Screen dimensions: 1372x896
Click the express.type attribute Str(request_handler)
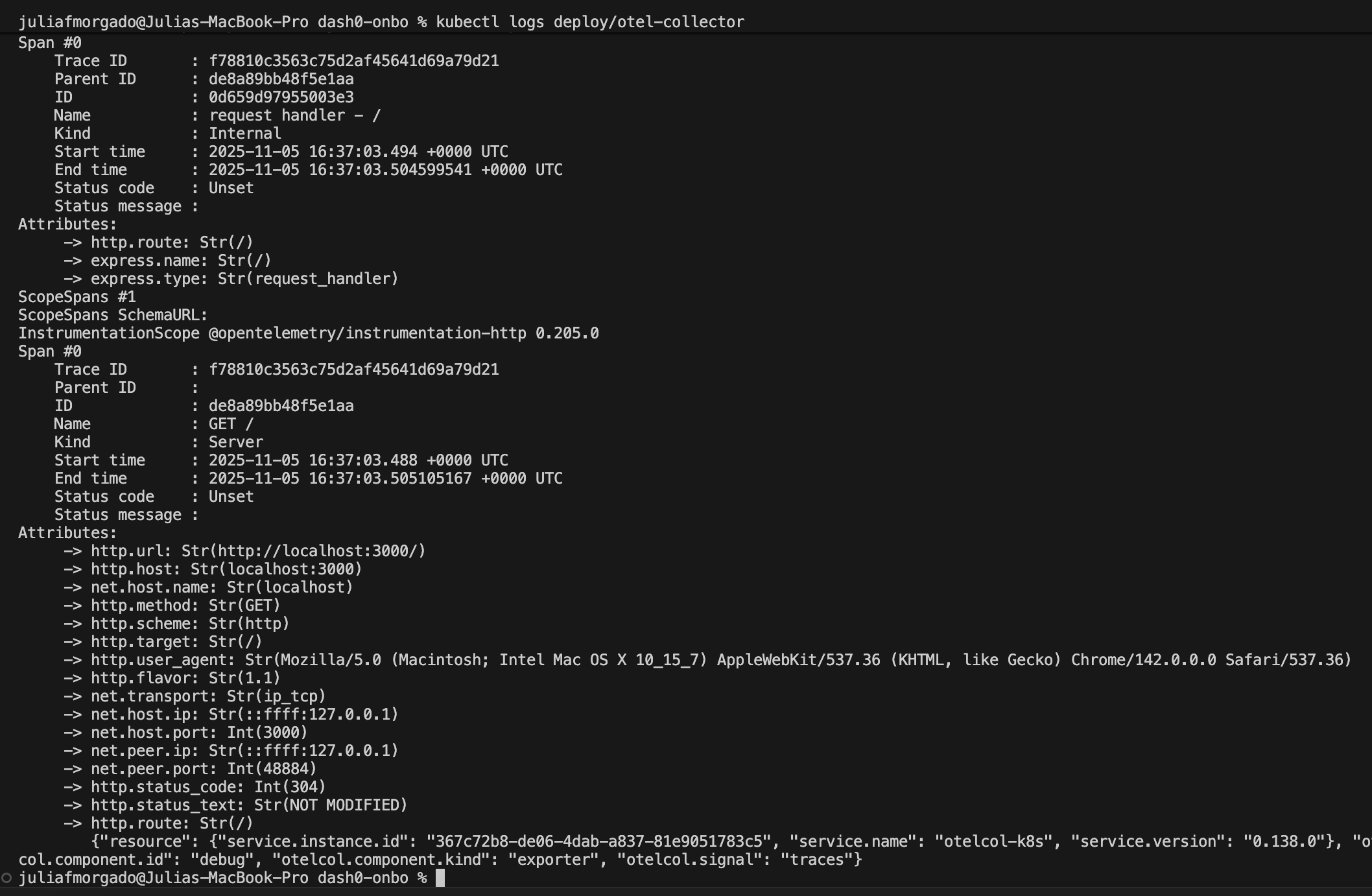click(308, 279)
